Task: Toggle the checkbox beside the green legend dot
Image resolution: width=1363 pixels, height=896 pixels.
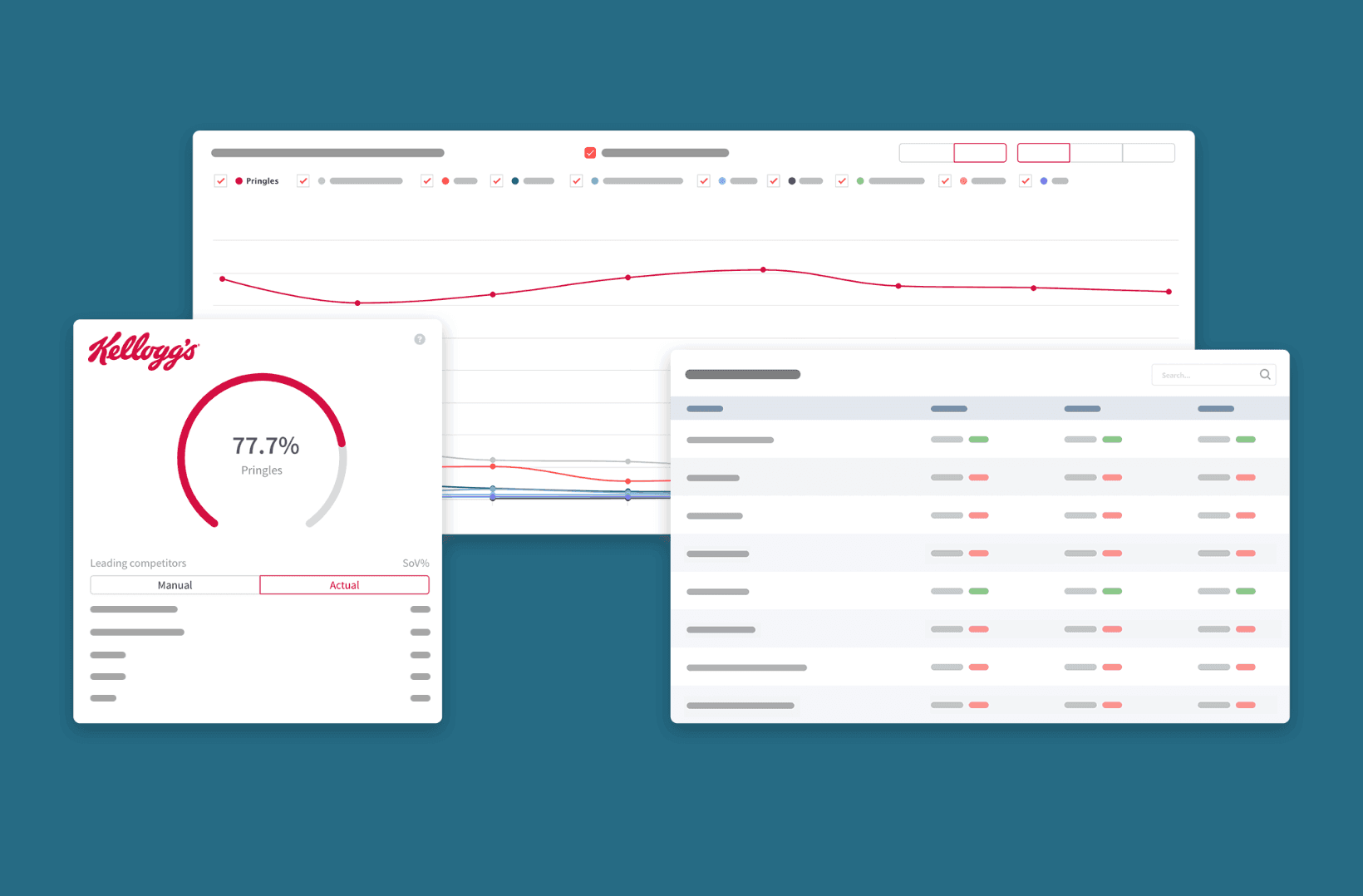Action: (x=842, y=181)
